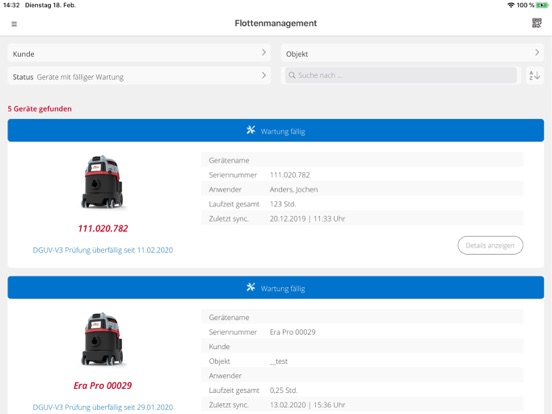Select the second Wartung fällig banner
This screenshot has width=552, height=414.
(x=276, y=288)
